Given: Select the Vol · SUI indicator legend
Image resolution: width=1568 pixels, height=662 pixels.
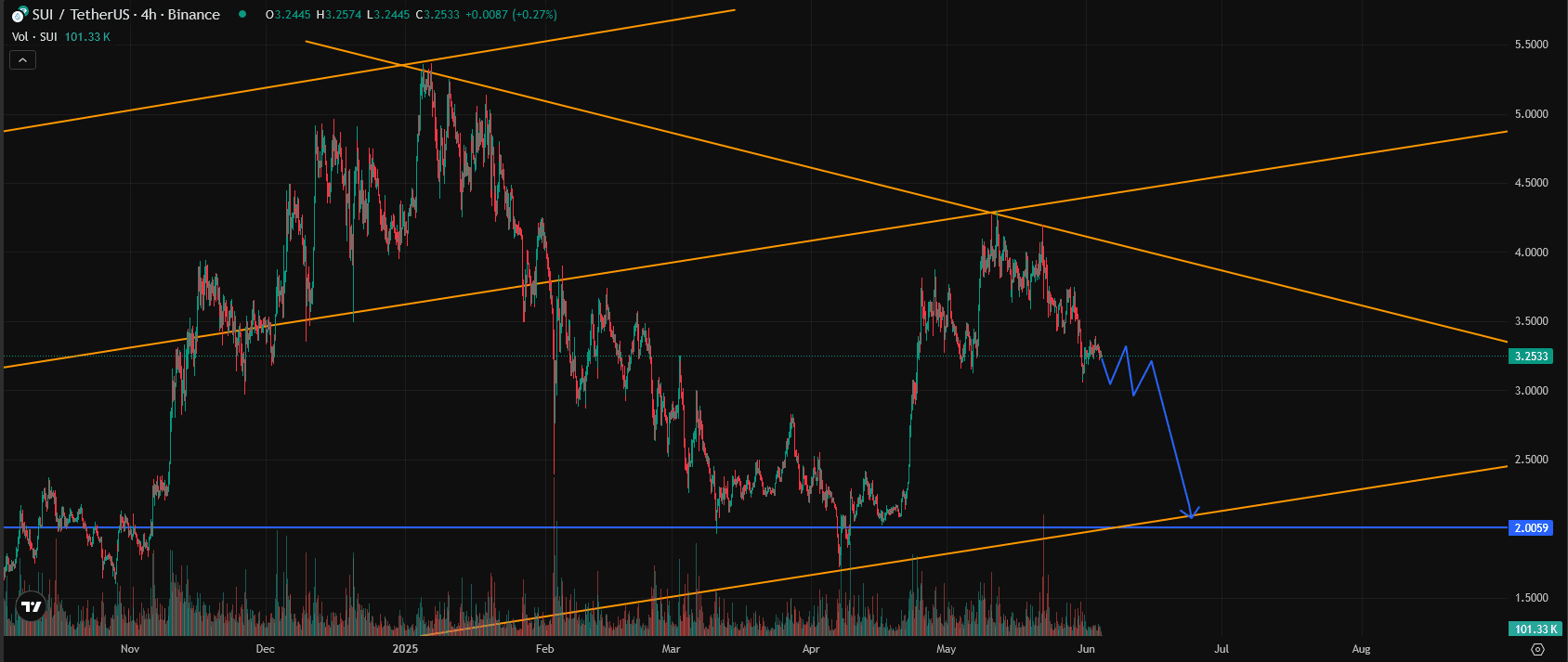Looking at the screenshot, I should click(x=34, y=37).
